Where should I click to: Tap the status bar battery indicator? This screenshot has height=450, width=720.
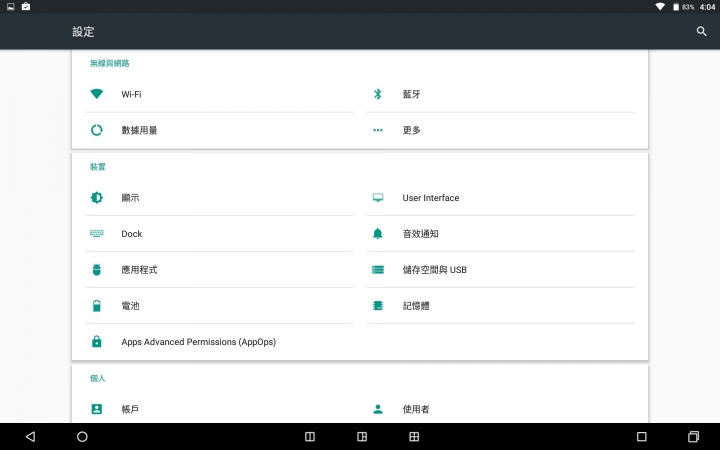pos(676,7)
